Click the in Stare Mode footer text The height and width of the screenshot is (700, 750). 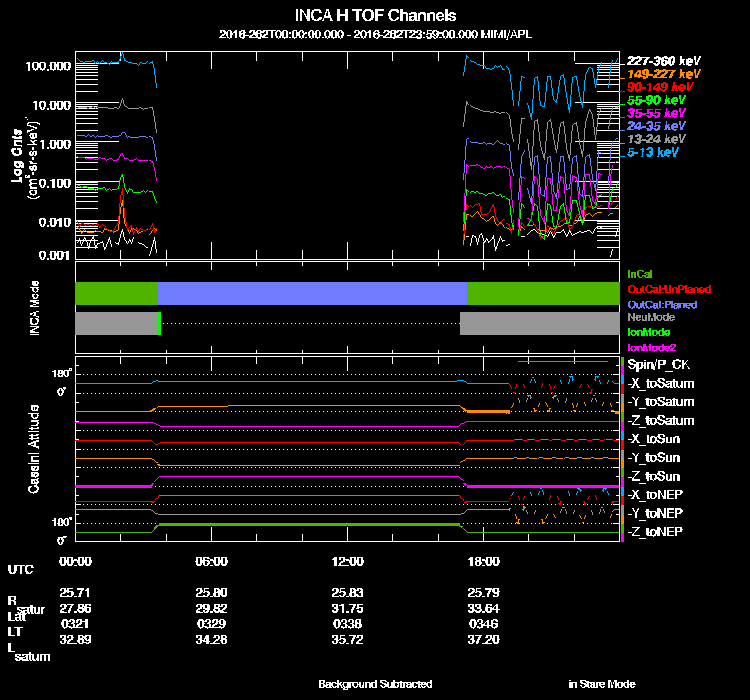601,684
